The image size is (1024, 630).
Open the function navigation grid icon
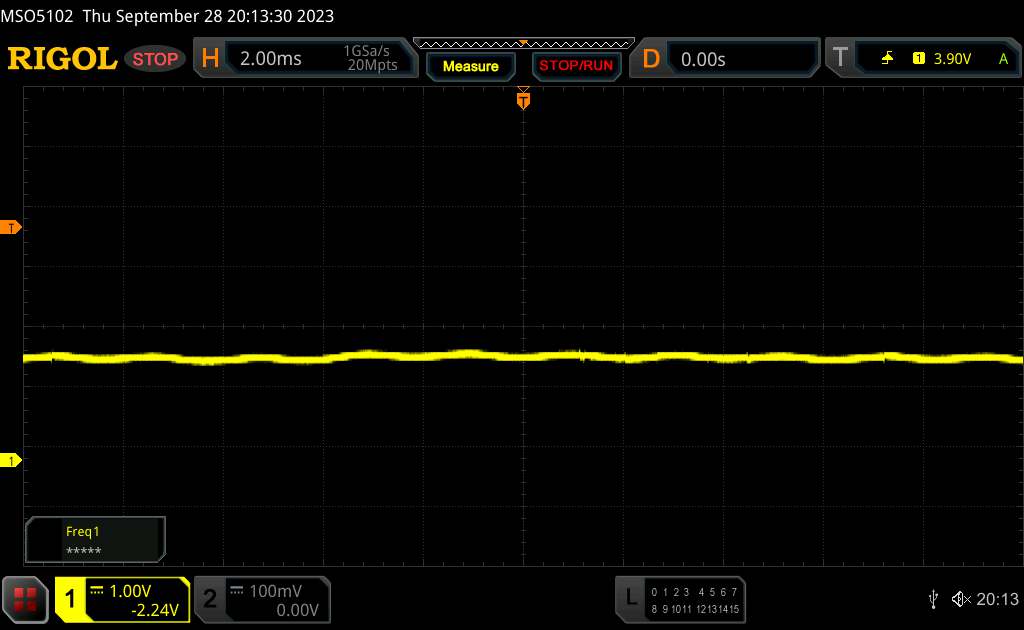(26, 599)
